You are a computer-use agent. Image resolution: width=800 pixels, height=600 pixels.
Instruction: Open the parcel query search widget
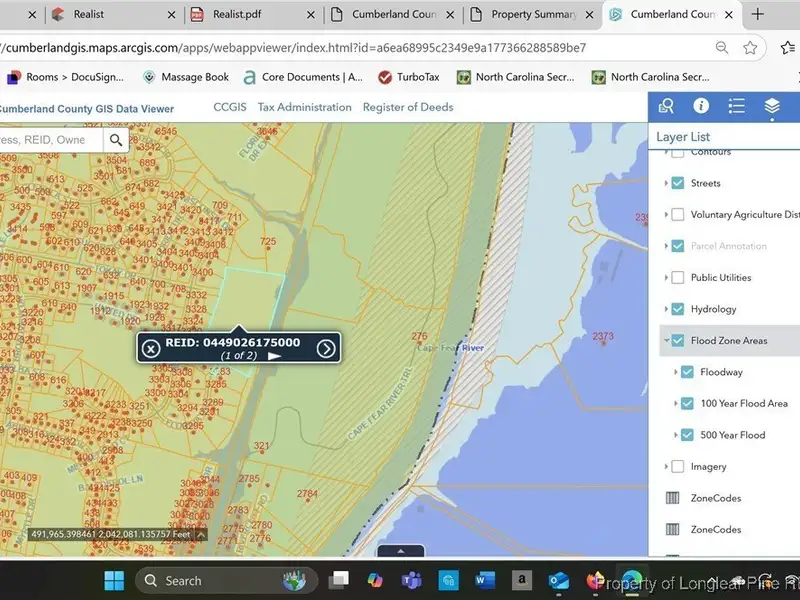pos(666,106)
